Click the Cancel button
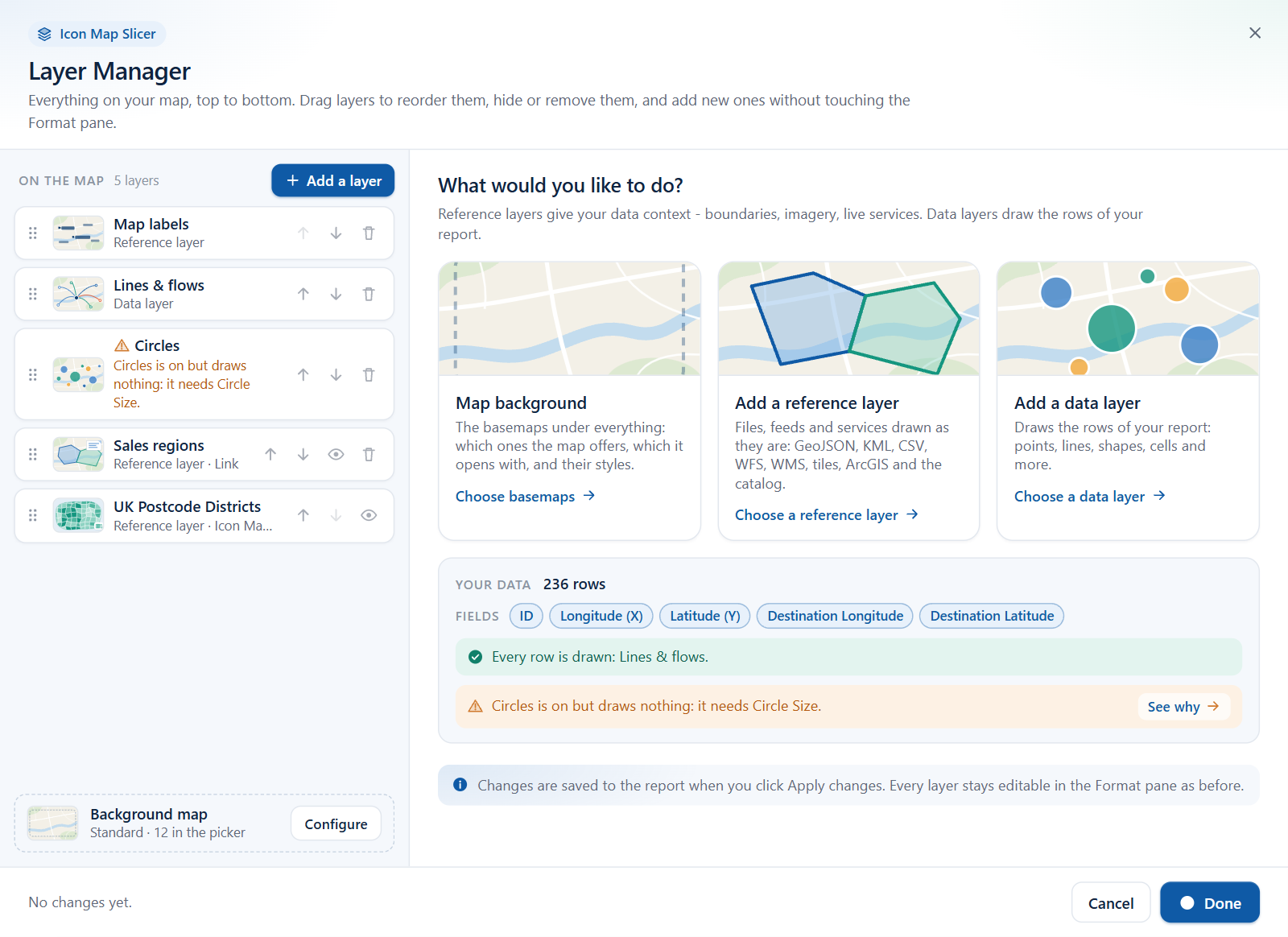The height and width of the screenshot is (937, 1288). 1111,903
